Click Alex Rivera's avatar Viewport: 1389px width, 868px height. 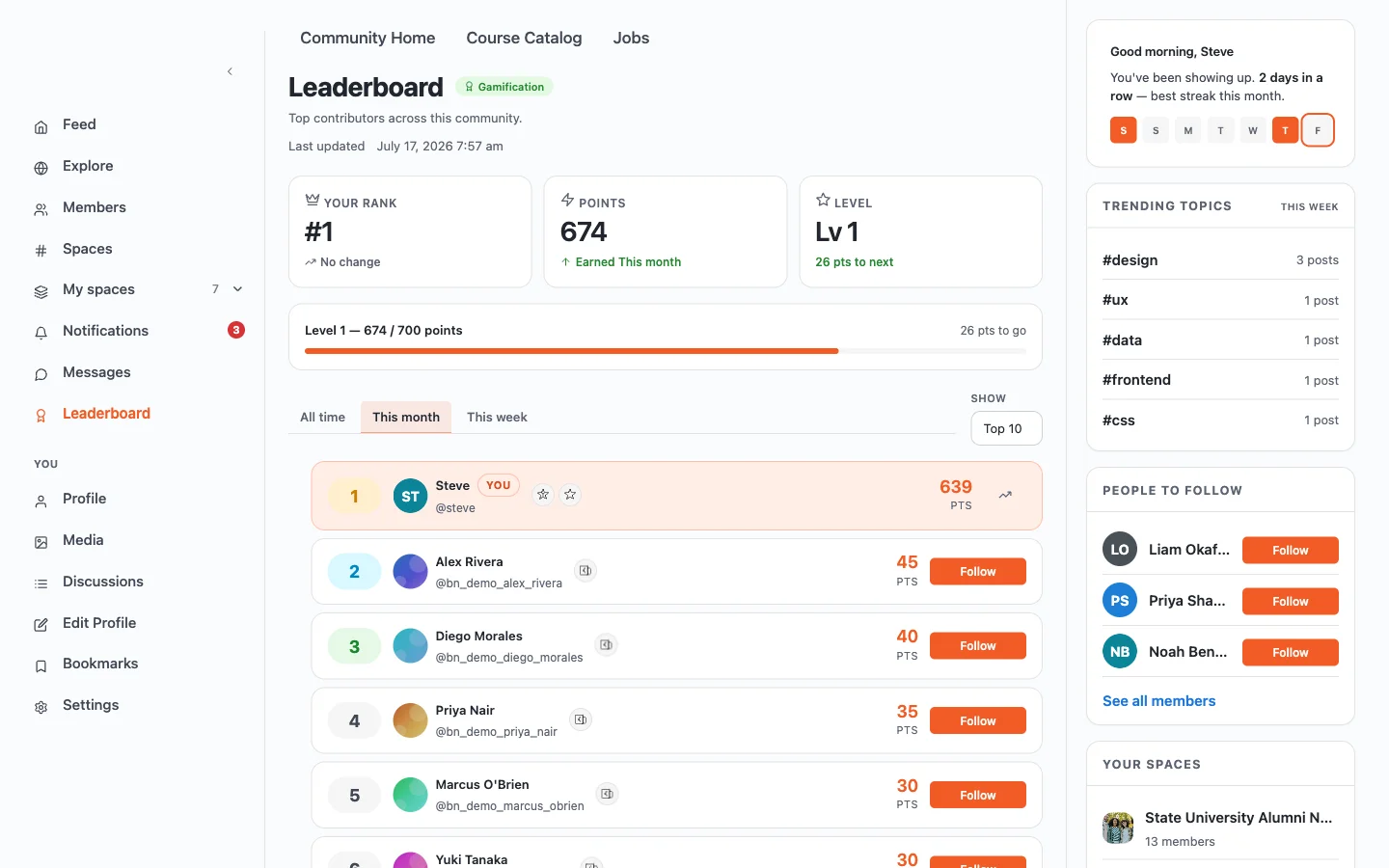click(410, 571)
